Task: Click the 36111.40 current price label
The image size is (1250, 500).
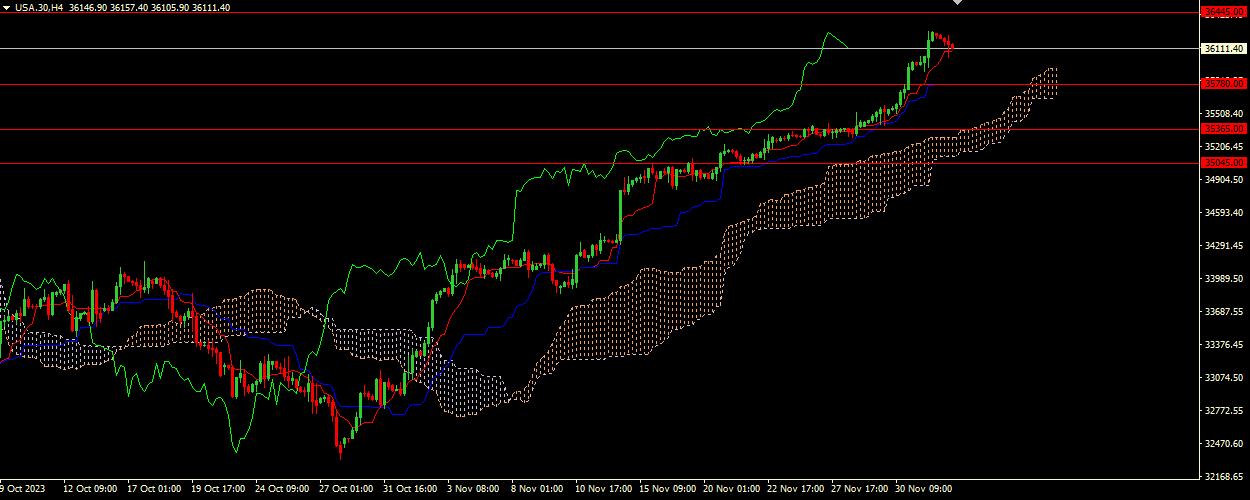Action: click(1224, 48)
